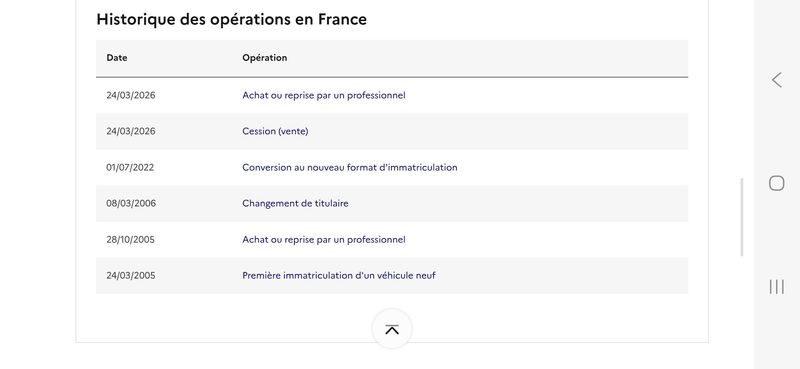800x369 pixels.
Task: Open 'Première immatriculation d'un véhicule neuf'
Action: pos(339,276)
